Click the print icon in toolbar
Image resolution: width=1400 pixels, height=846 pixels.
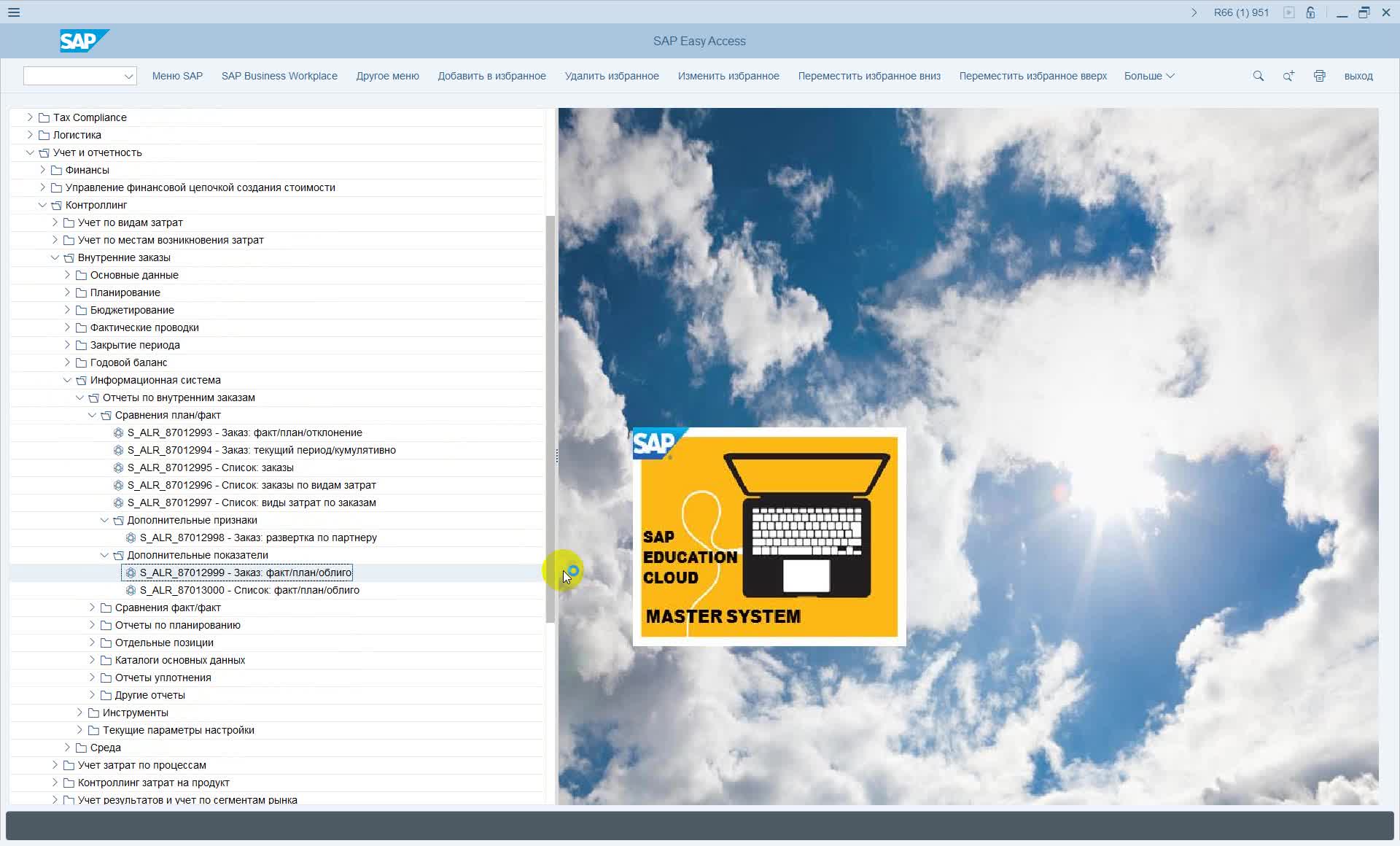click(1319, 76)
